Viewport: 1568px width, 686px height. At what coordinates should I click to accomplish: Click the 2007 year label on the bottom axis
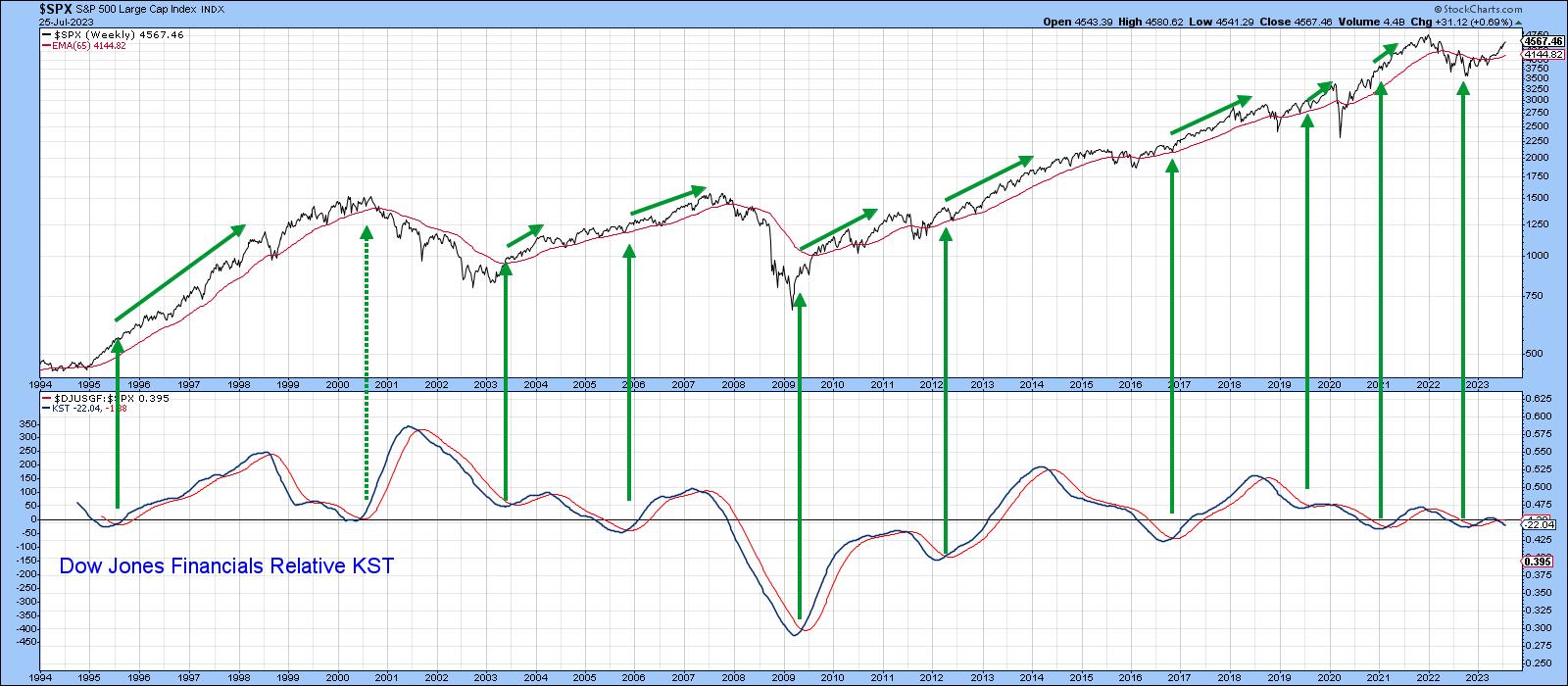pos(684,677)
